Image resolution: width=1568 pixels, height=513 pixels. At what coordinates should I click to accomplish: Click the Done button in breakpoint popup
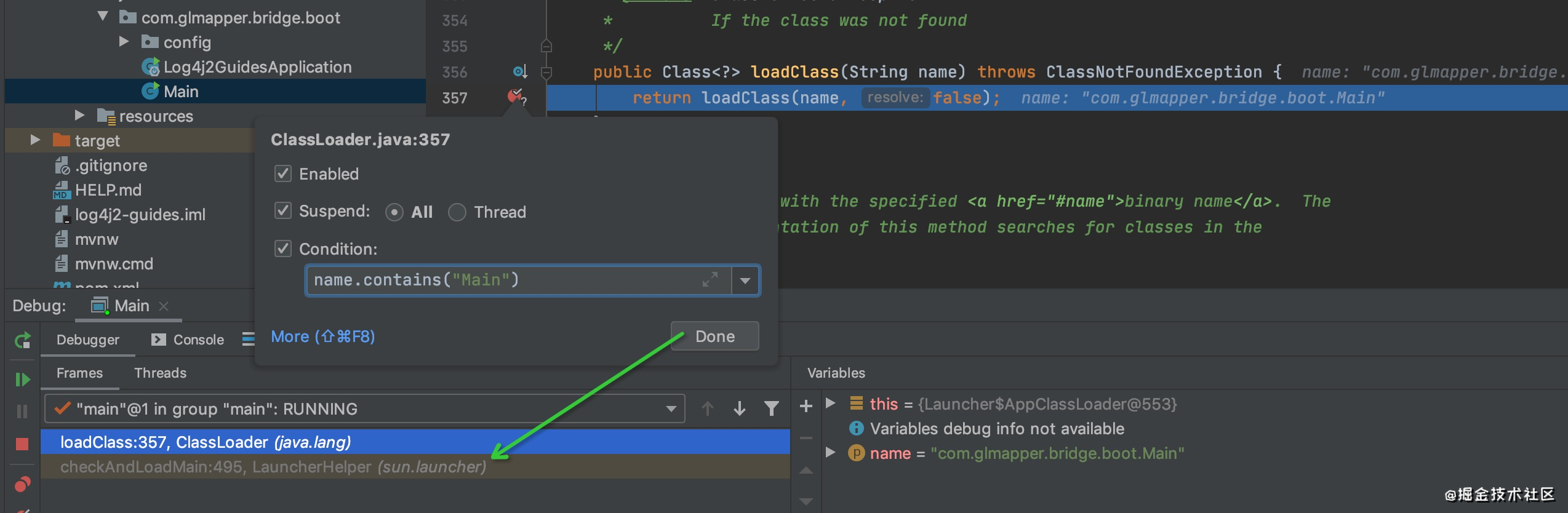(x=714, y=336)
